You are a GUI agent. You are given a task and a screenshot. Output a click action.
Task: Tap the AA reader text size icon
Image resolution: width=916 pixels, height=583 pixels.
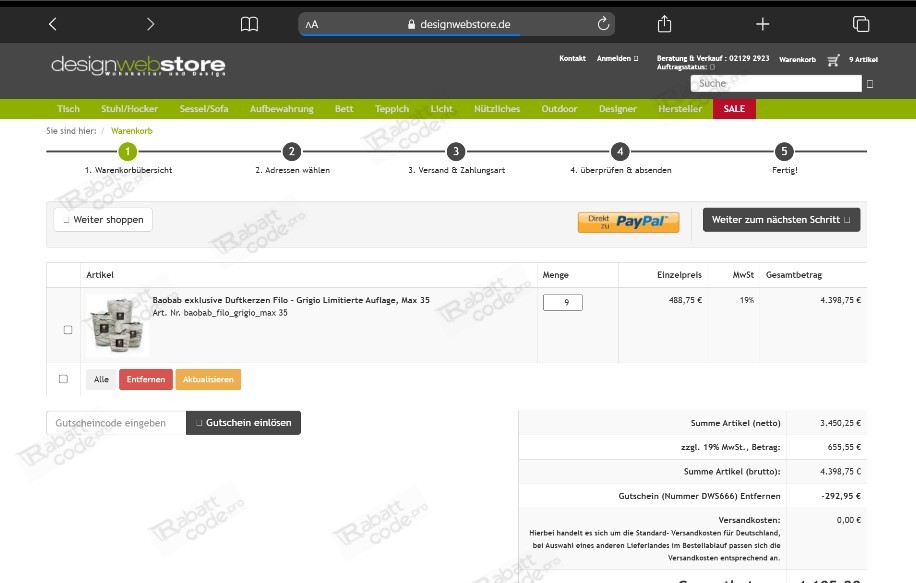tap(312, 25)
